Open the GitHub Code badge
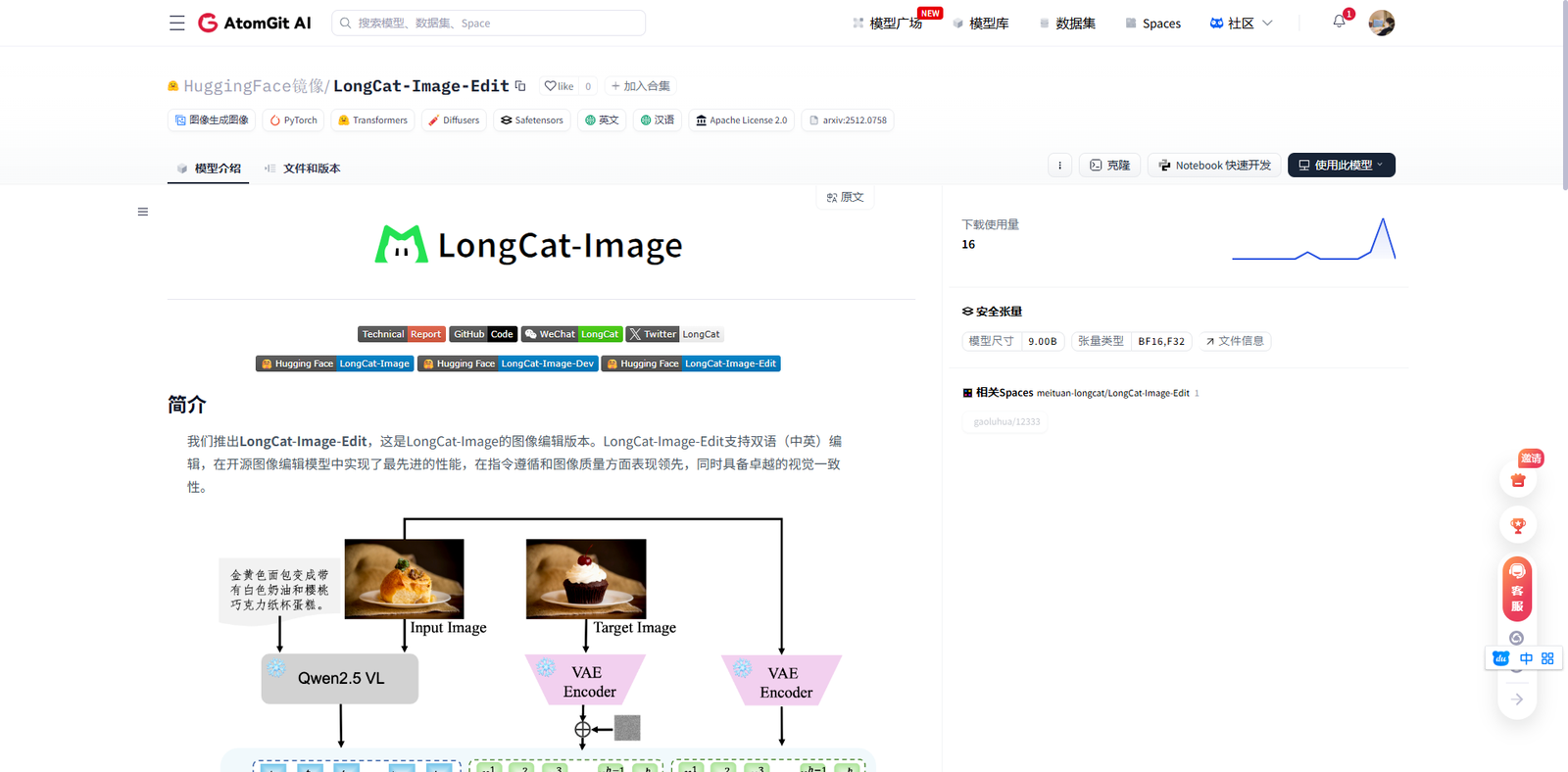The height and width of the screenshot is (772, 1568). 483,334
